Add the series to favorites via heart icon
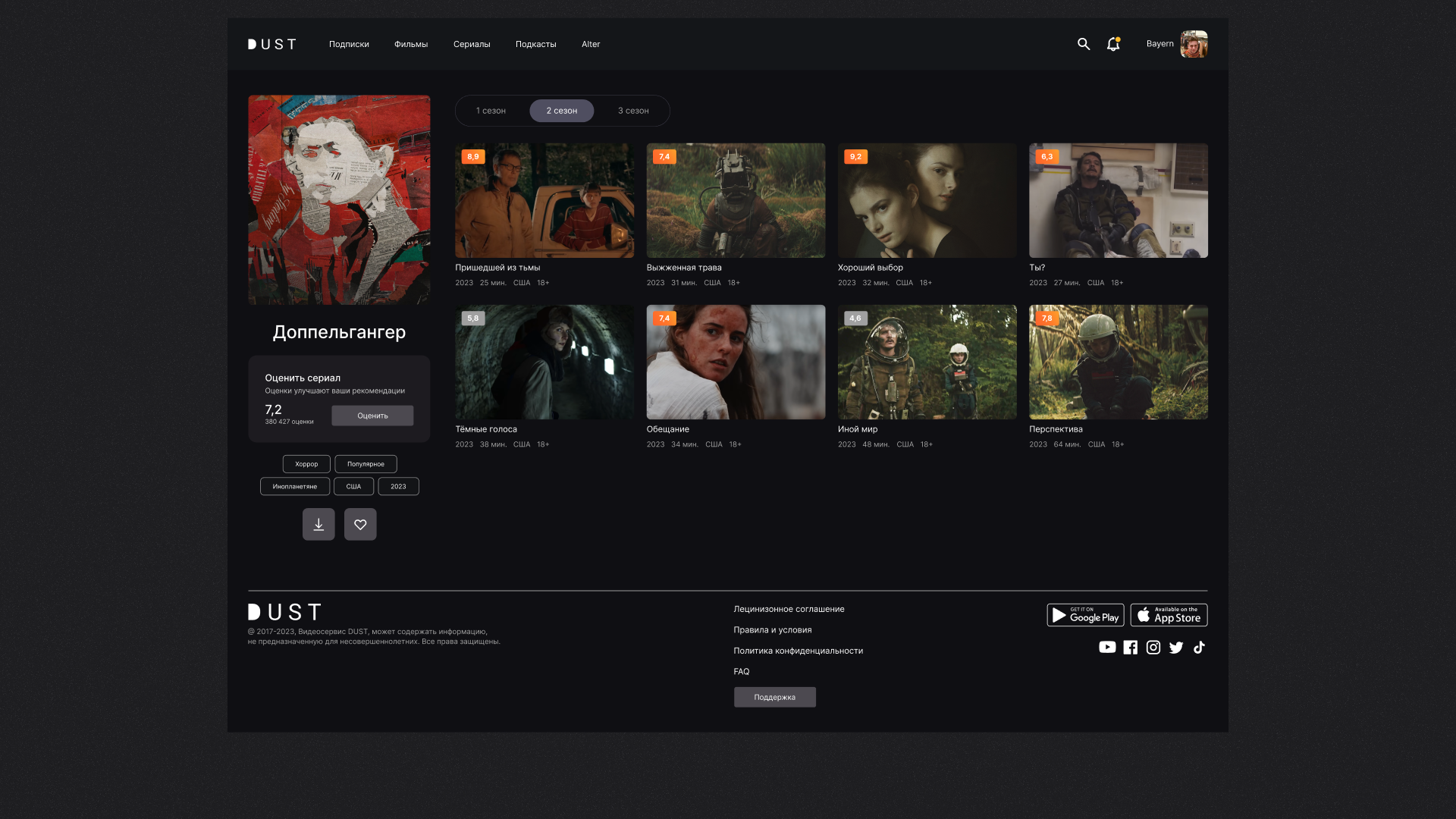Screen dimensions: 1456x819 click(360, 524)
